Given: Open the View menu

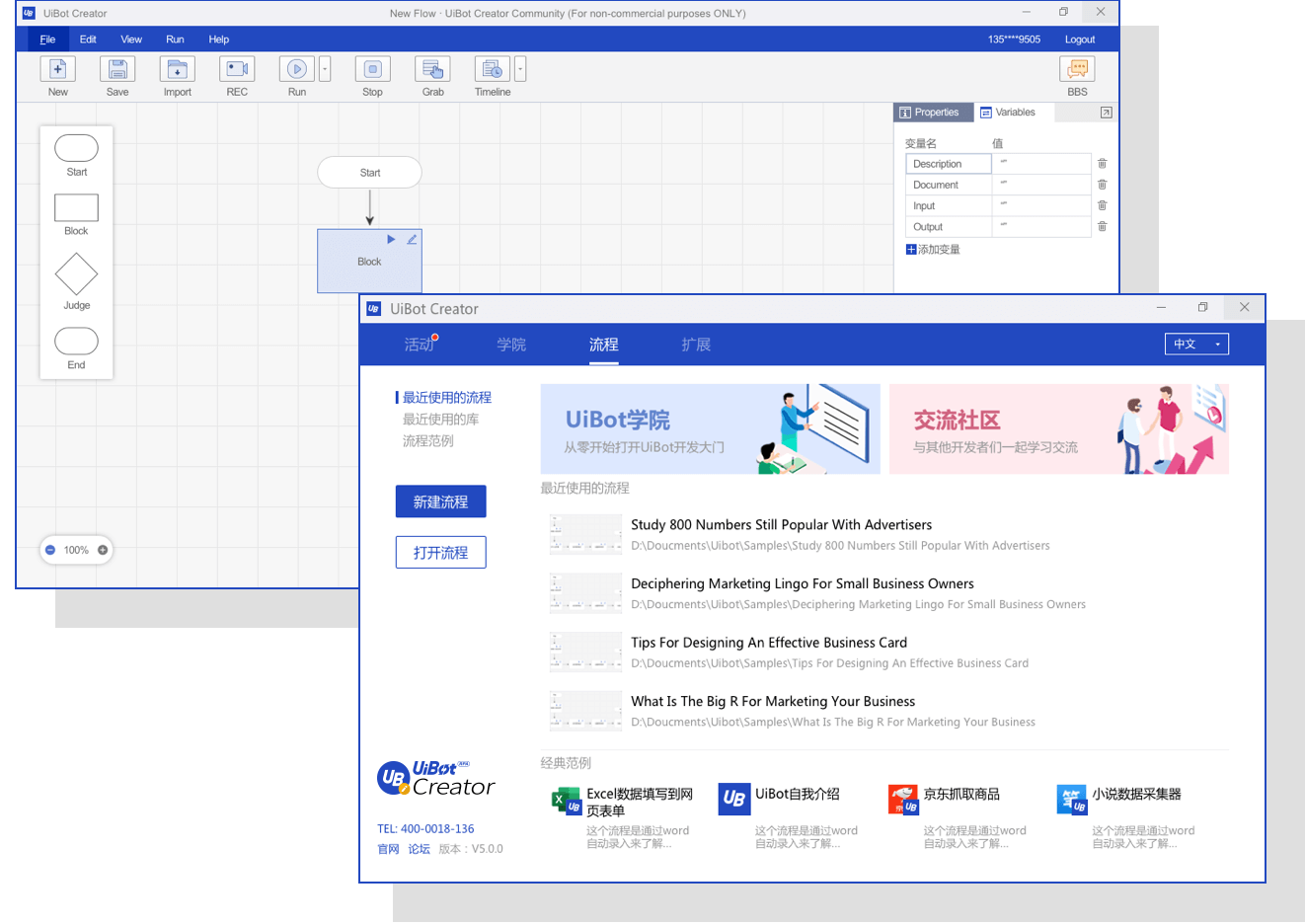Looking at the screenshot, I should [x=131, y=39].
